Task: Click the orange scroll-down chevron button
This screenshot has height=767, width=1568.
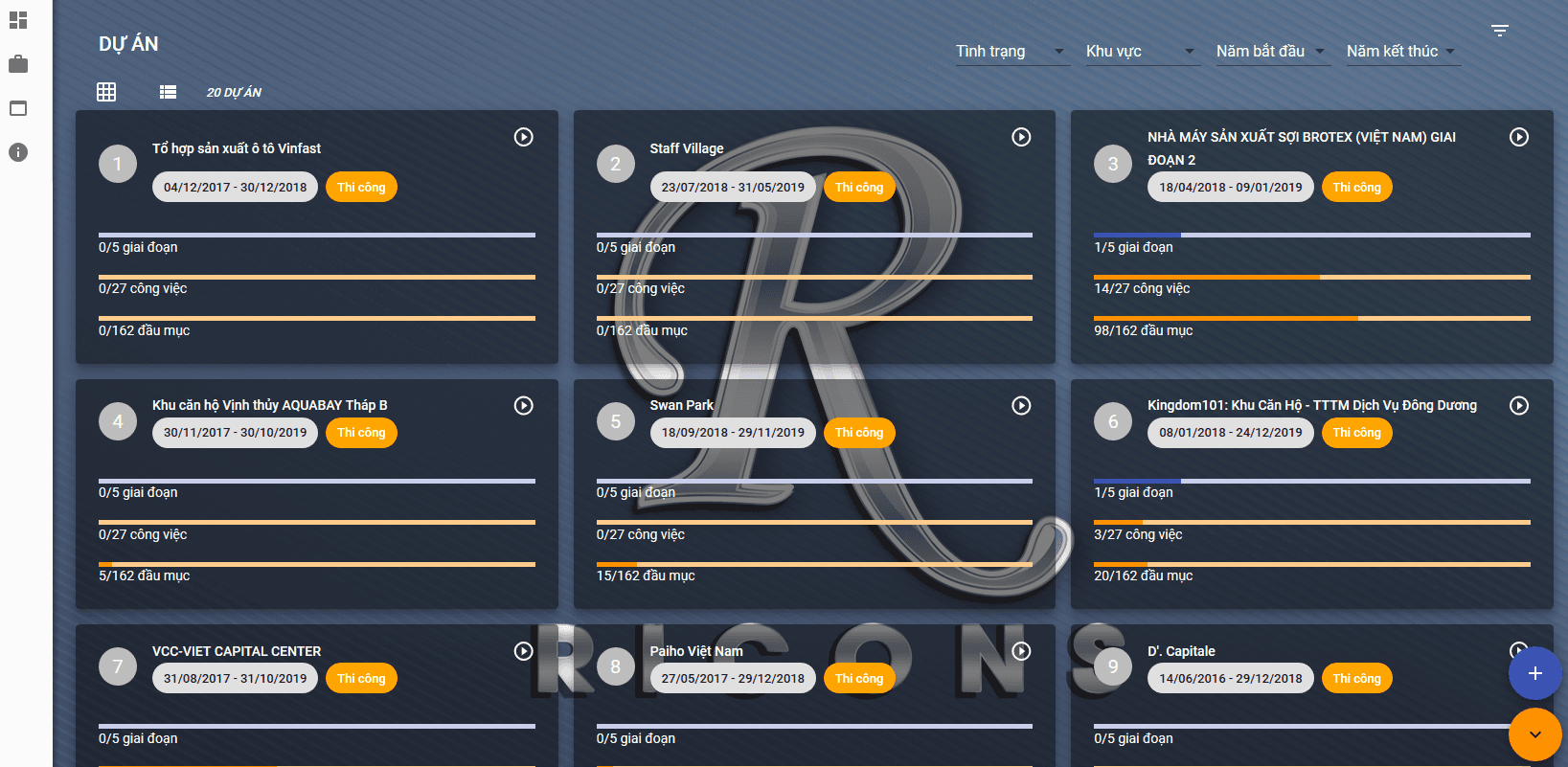Action: point(1534,734)
